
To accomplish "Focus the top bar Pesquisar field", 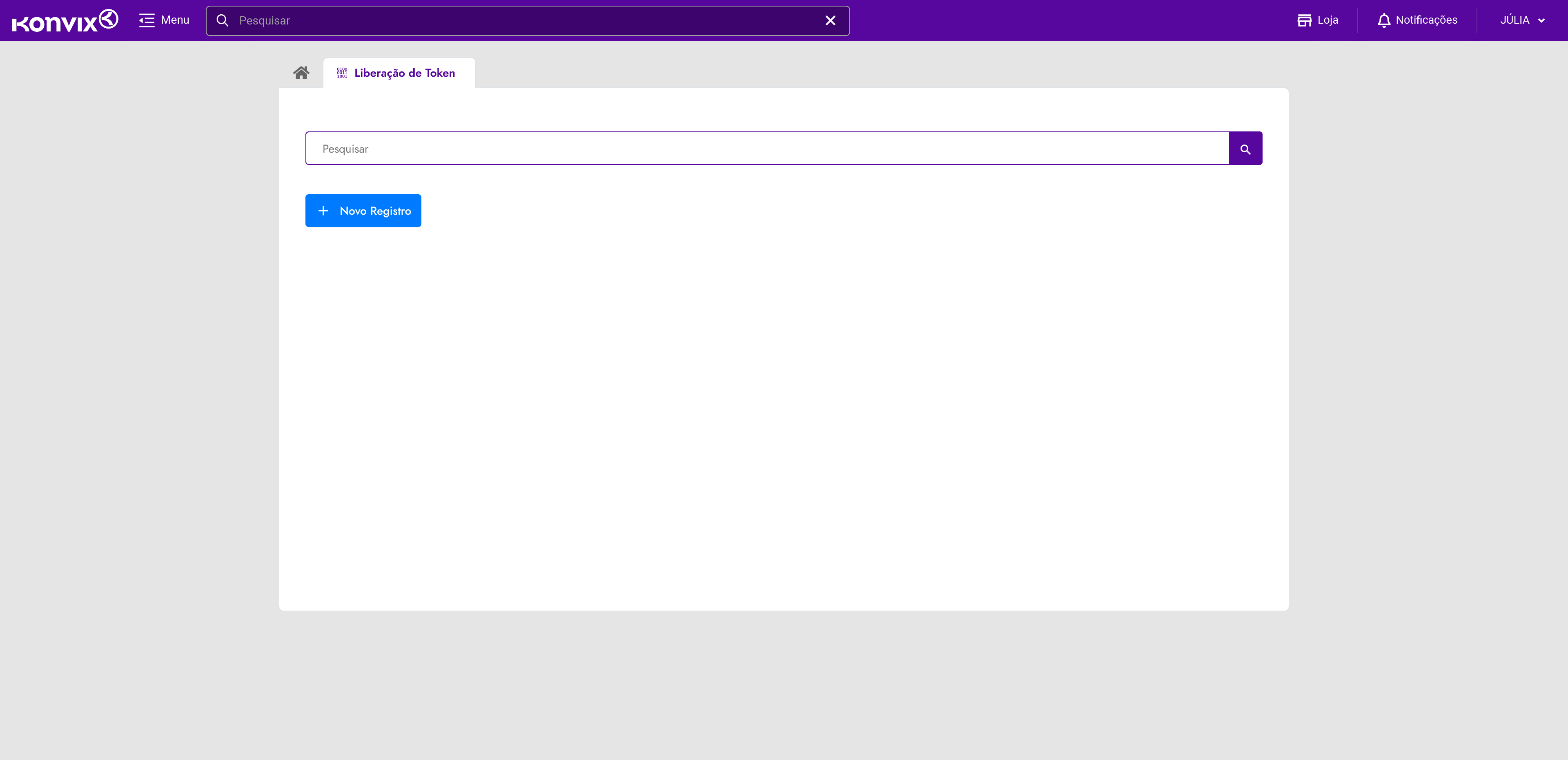I will pos(523,21).
